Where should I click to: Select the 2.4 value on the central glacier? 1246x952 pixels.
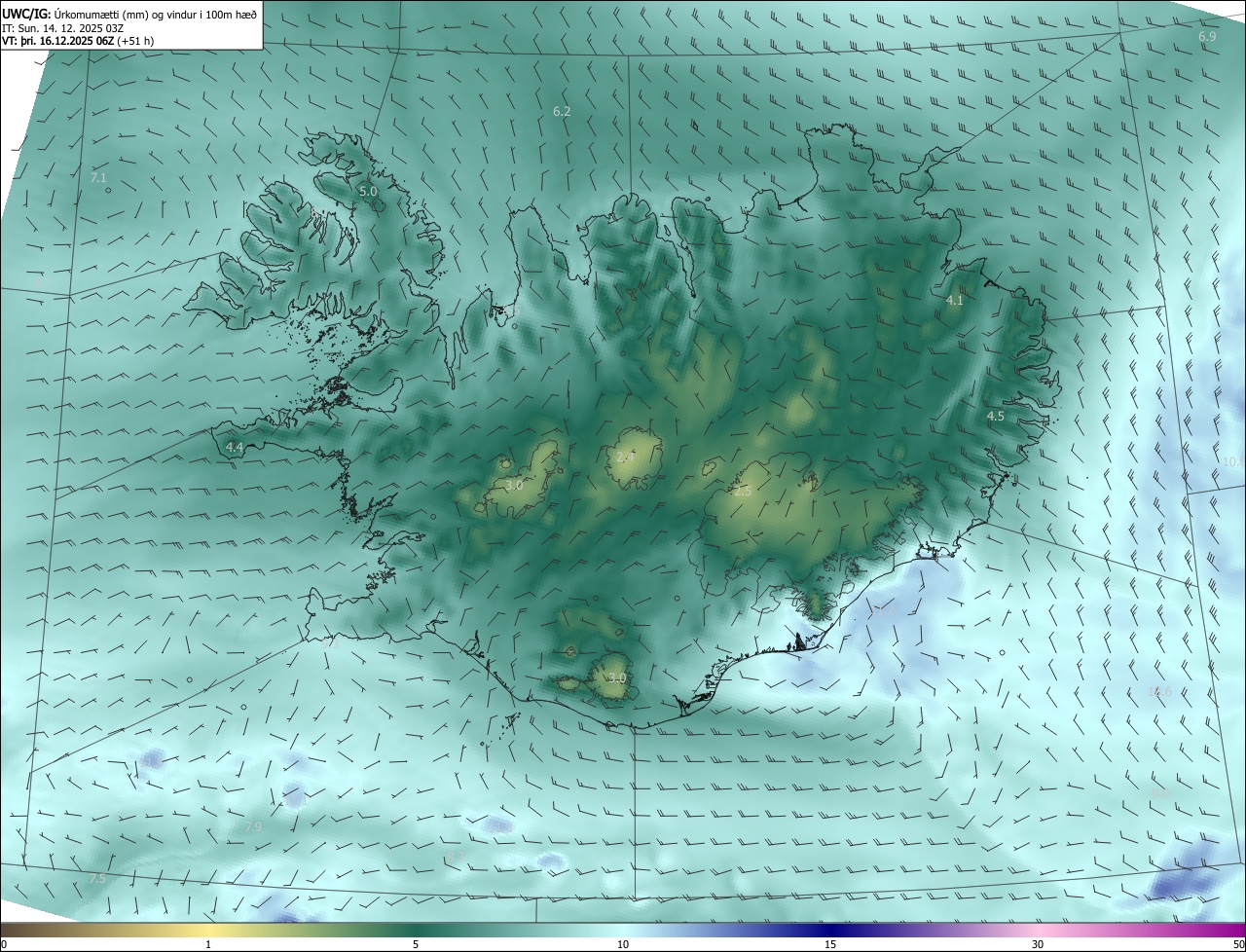click(626, 457)
